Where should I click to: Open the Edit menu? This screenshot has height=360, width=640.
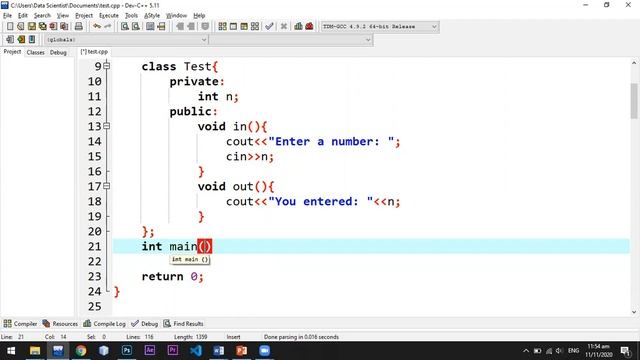(22, 16)
